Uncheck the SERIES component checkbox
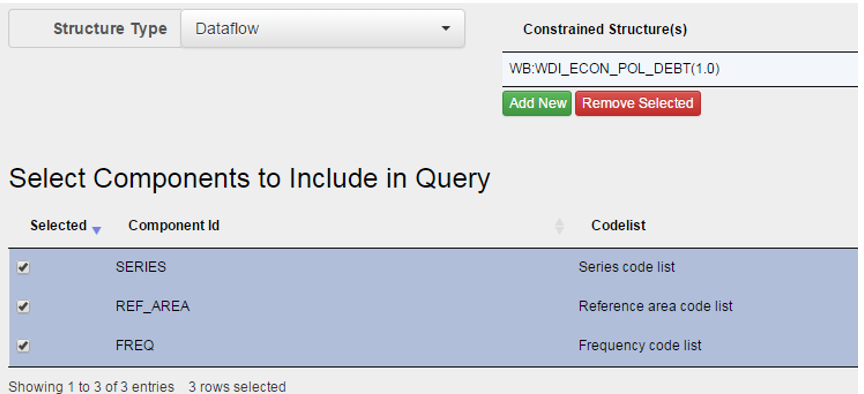The height and width of the screenshot is (394, 864). [x=23, y=267]
